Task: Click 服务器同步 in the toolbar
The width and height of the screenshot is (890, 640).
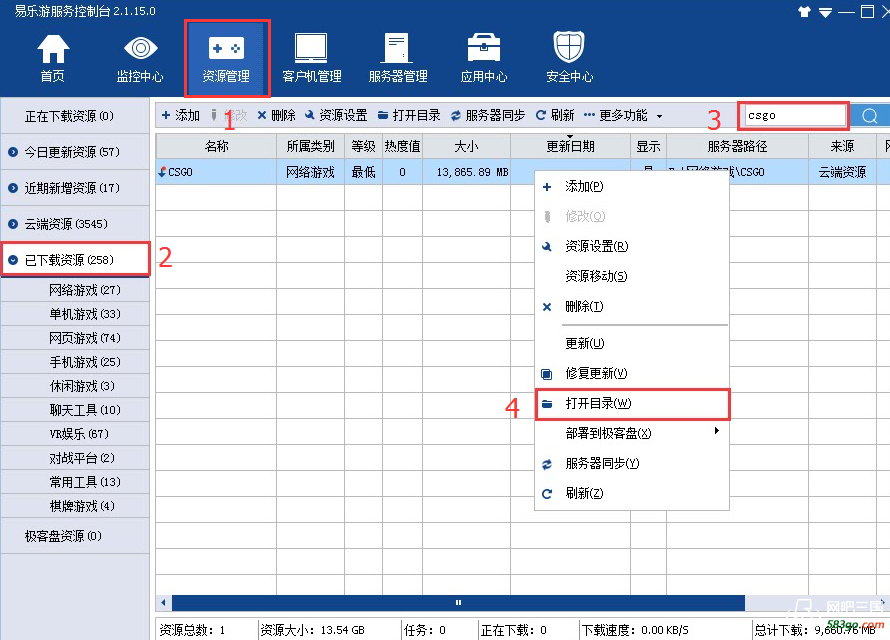Action: coord(488,115)
